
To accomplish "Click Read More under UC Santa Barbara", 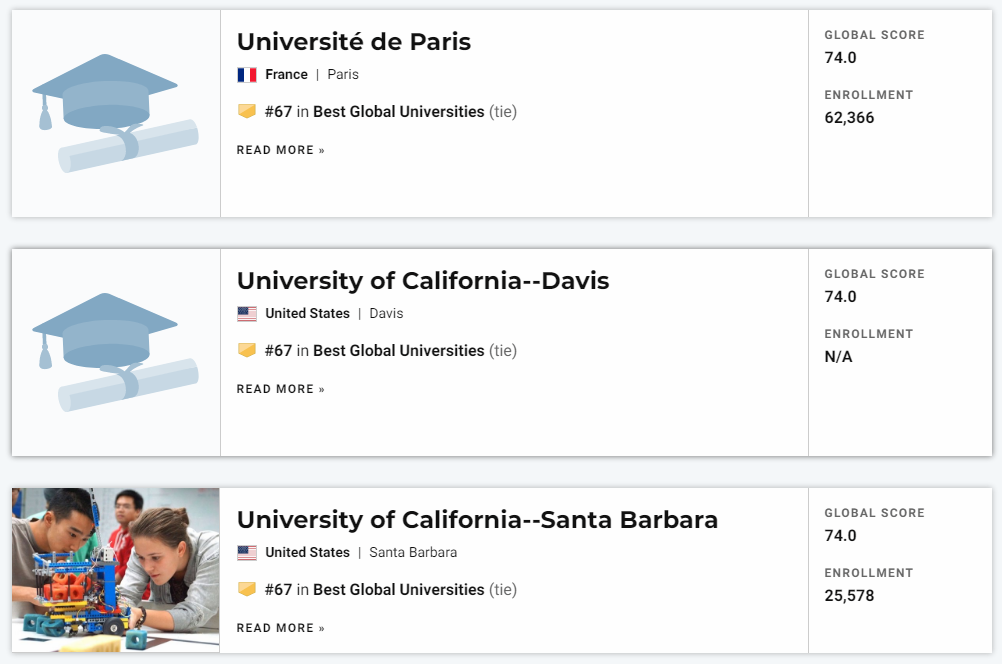I will pos(281,628).
